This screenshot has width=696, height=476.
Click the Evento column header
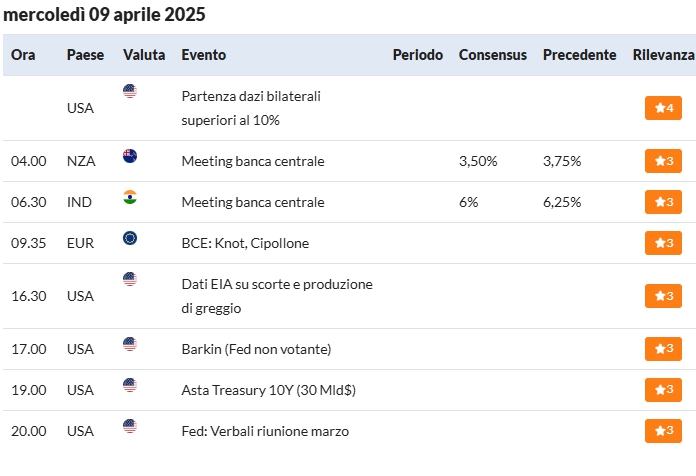pos(204,55)
